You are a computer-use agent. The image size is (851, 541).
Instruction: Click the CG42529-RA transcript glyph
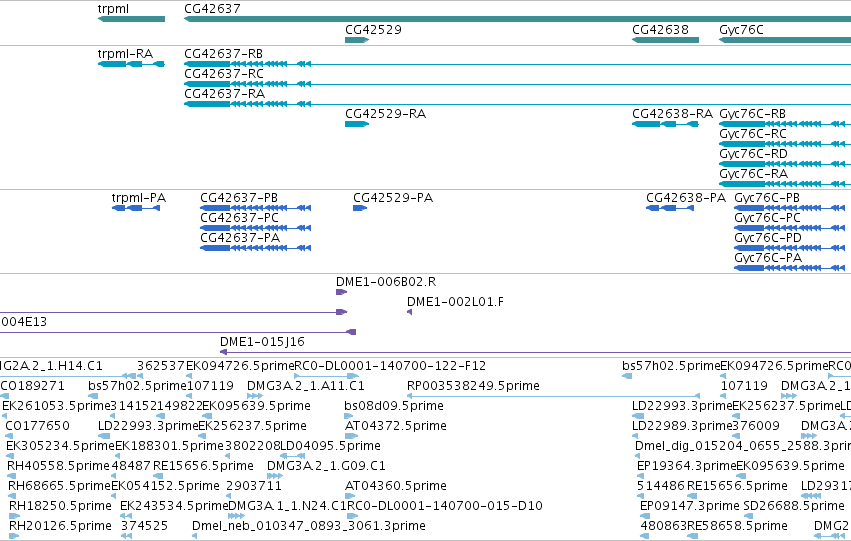point(357,124)
